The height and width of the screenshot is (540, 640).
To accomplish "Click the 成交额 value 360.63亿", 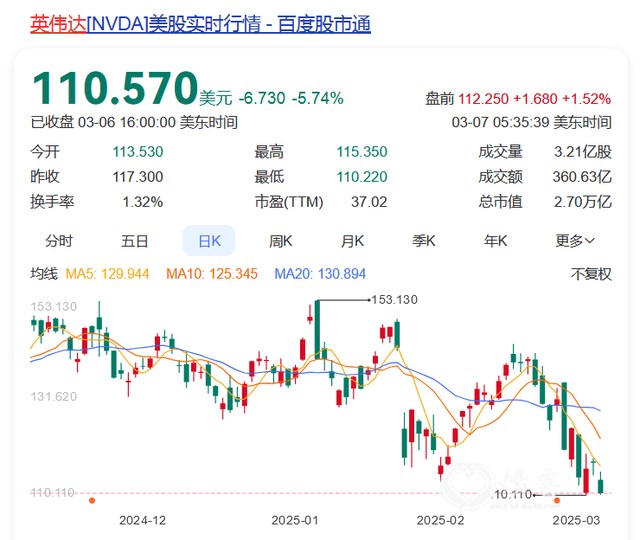I will coord(582,177).
